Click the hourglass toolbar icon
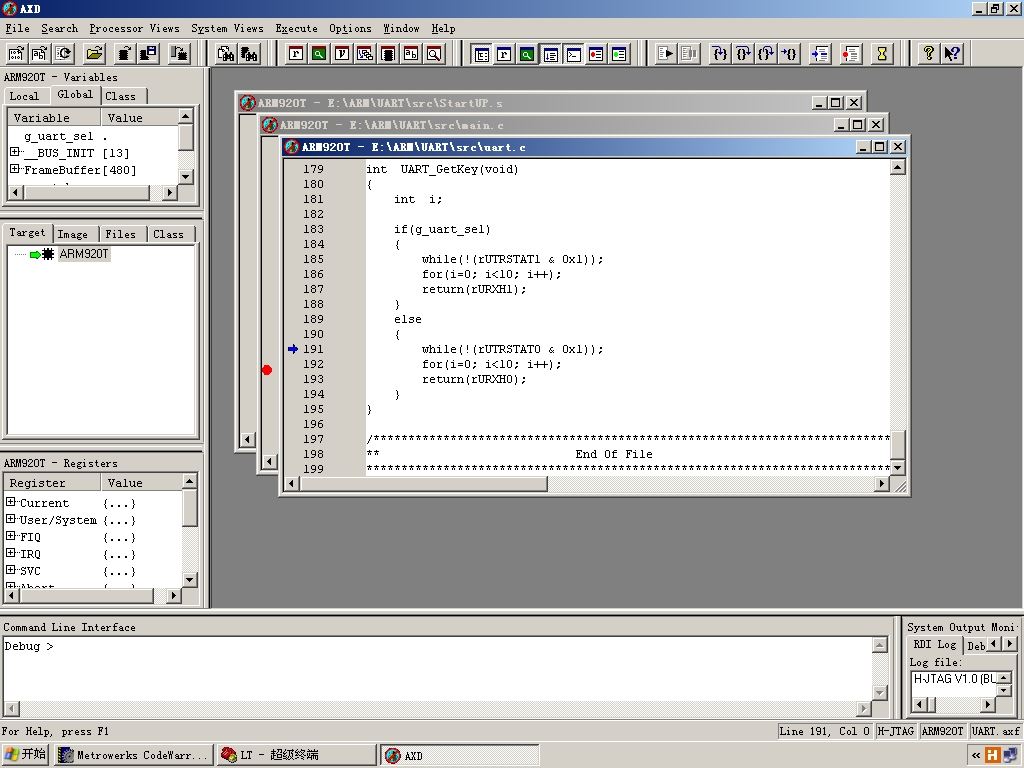The image size is (1024, 768). pos(882,54)
